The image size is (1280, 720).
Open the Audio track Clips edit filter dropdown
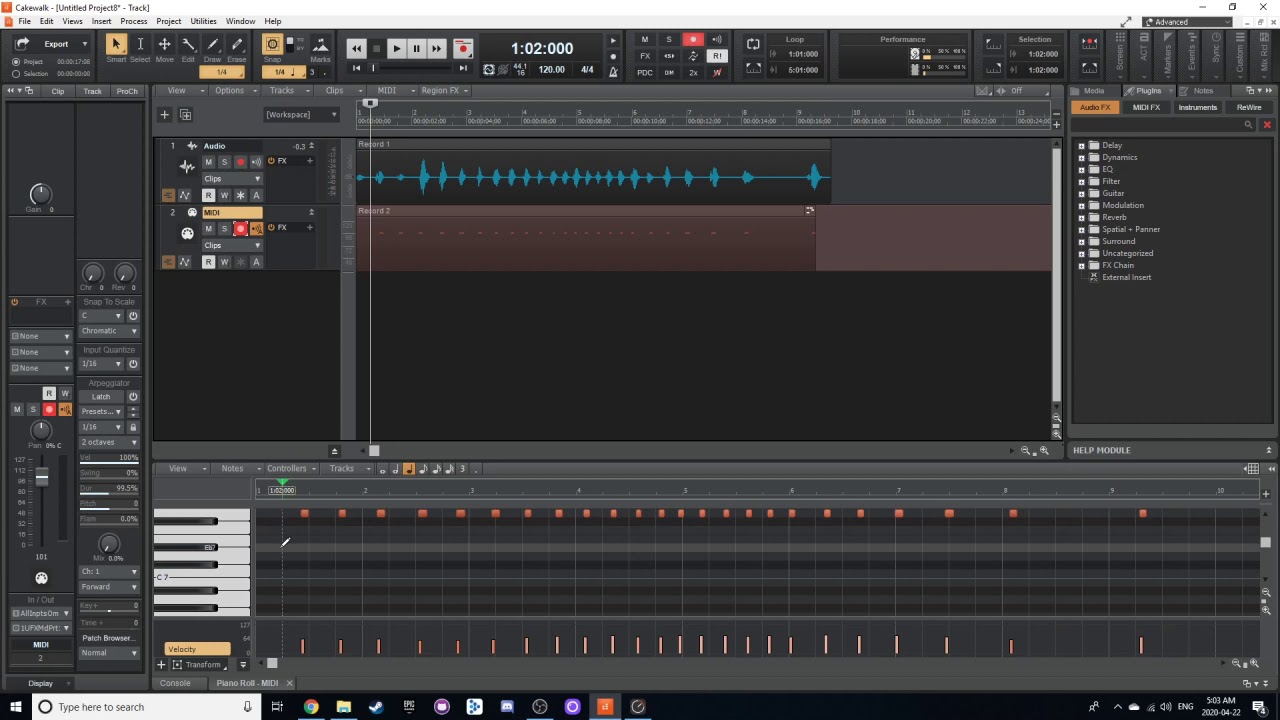[232, 179]
